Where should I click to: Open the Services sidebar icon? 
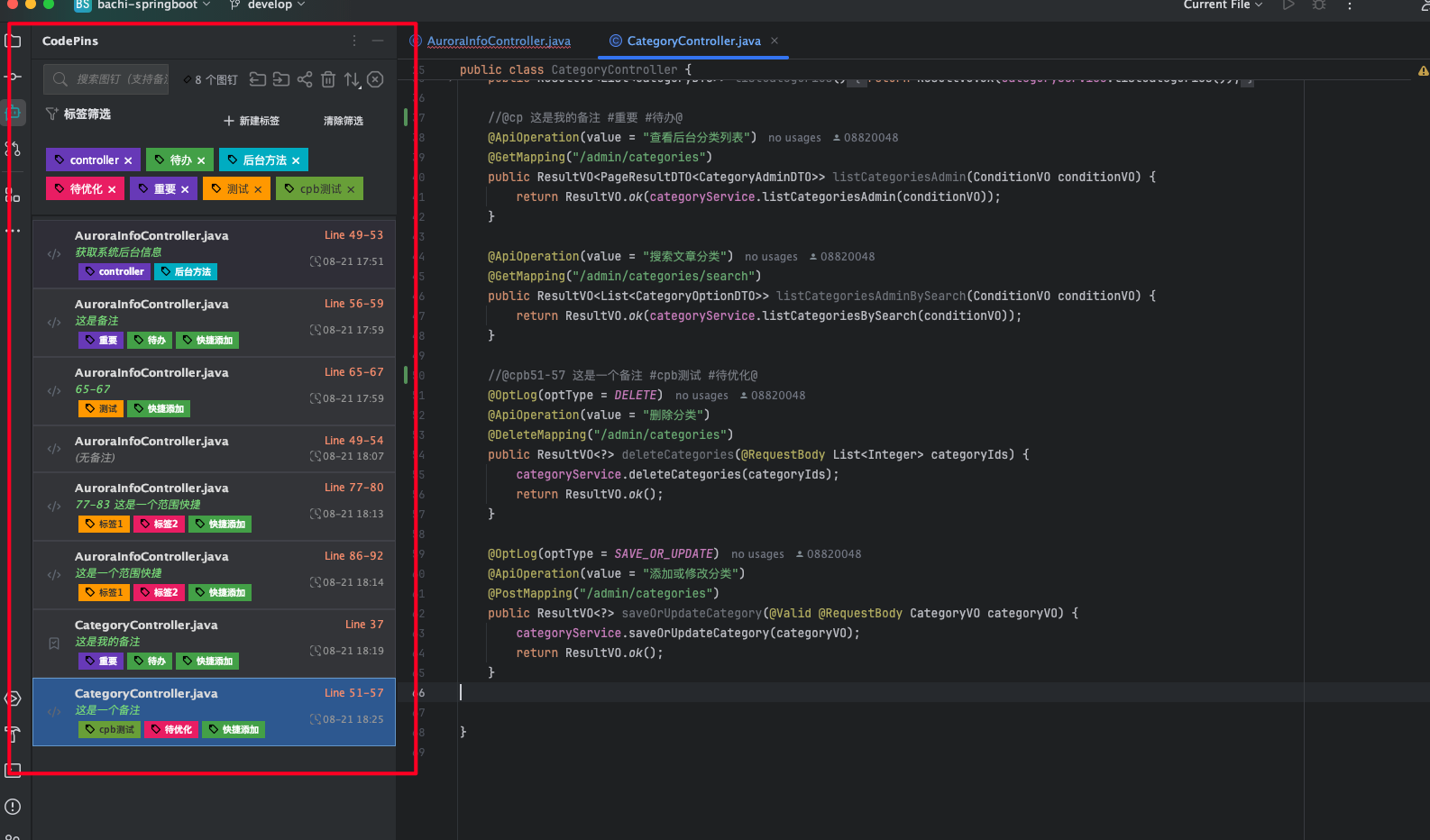coord(13,698)
